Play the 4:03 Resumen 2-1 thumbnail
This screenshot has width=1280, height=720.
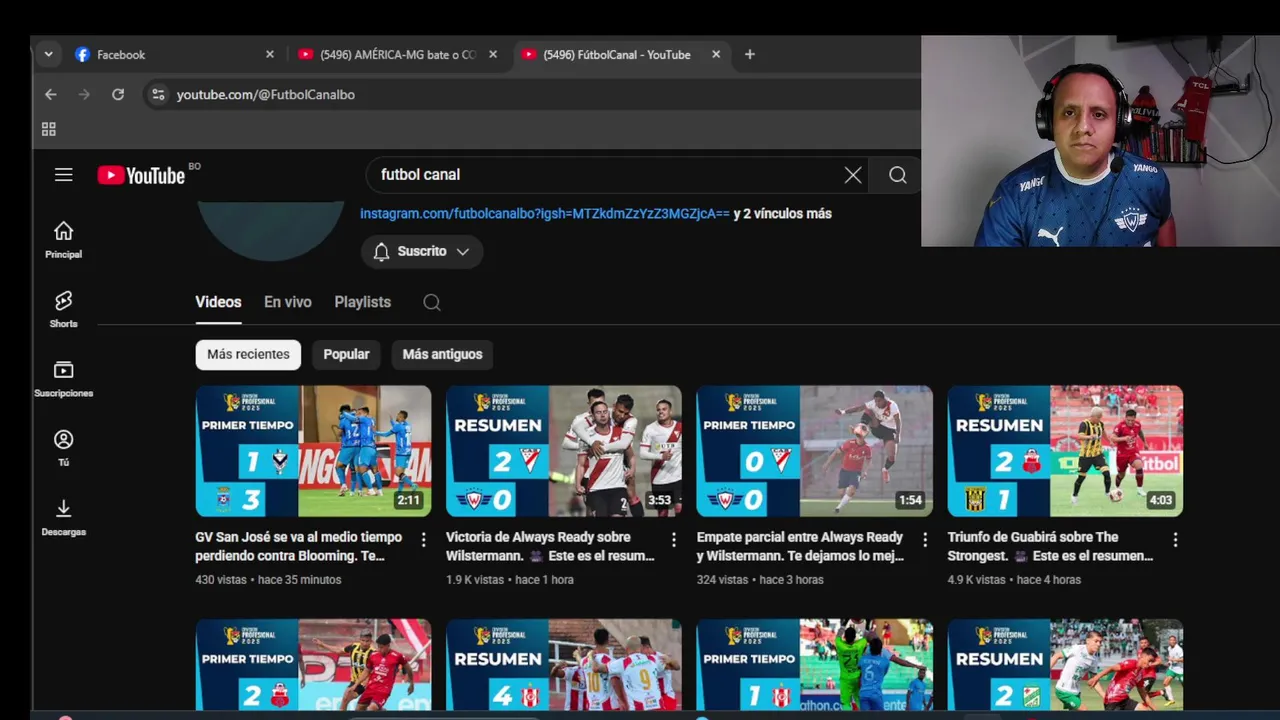[x=1065, y=451]
